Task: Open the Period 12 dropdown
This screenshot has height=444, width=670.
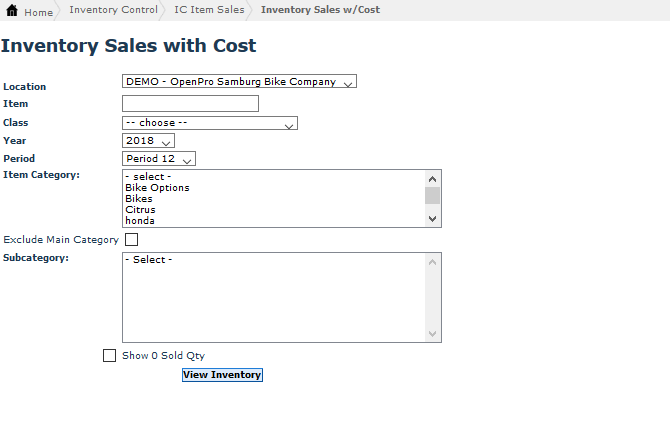Action: (159, 159)
